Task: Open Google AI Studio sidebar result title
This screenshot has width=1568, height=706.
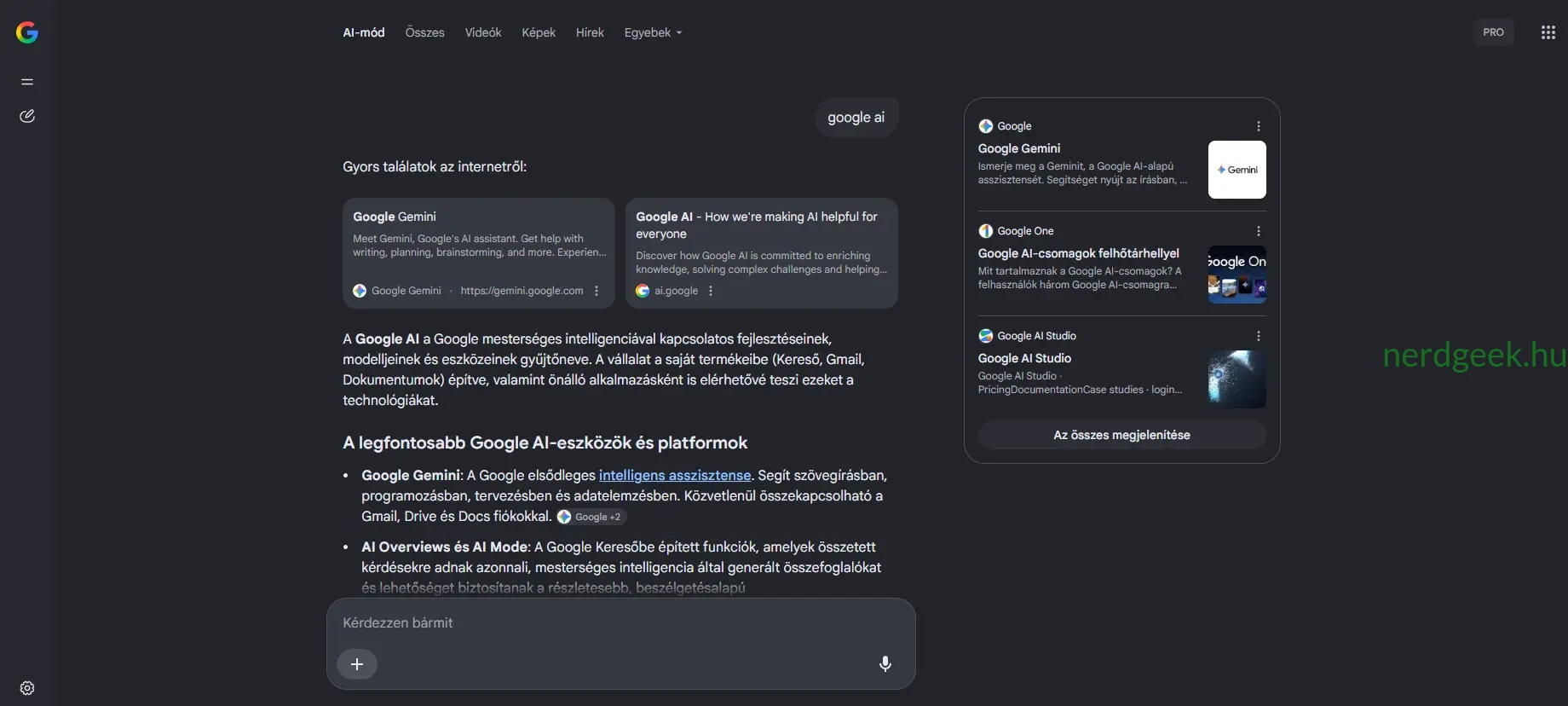Action: click(1025, 358)
